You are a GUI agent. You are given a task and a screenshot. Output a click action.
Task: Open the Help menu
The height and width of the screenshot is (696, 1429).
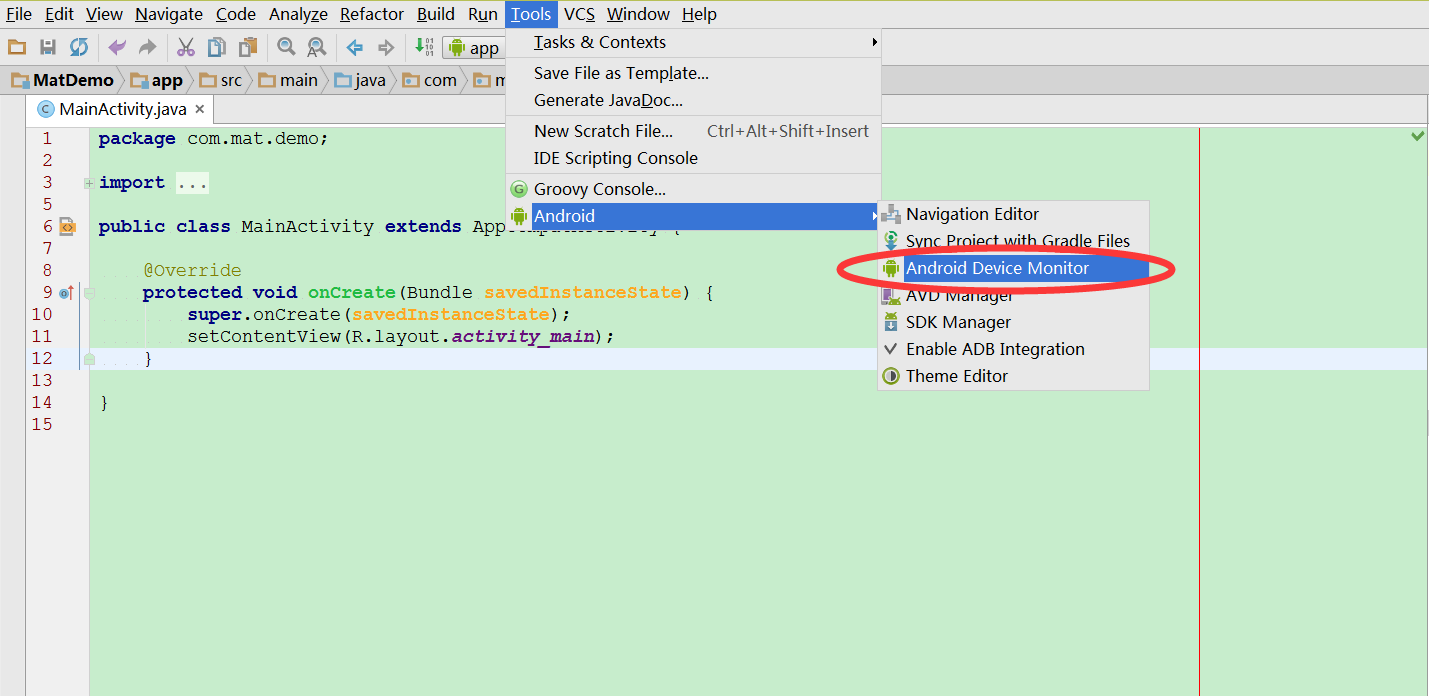(x=700, y=14)
